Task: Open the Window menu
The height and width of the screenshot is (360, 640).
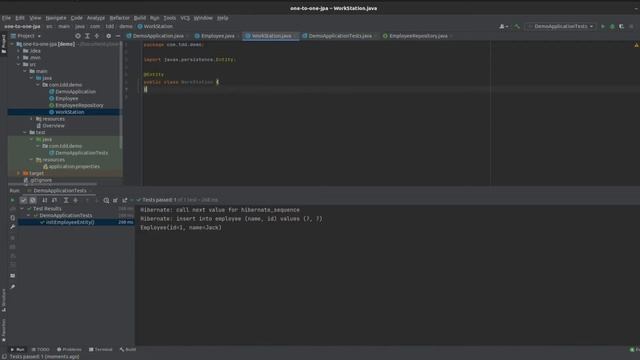Action: tap(203, 18)
